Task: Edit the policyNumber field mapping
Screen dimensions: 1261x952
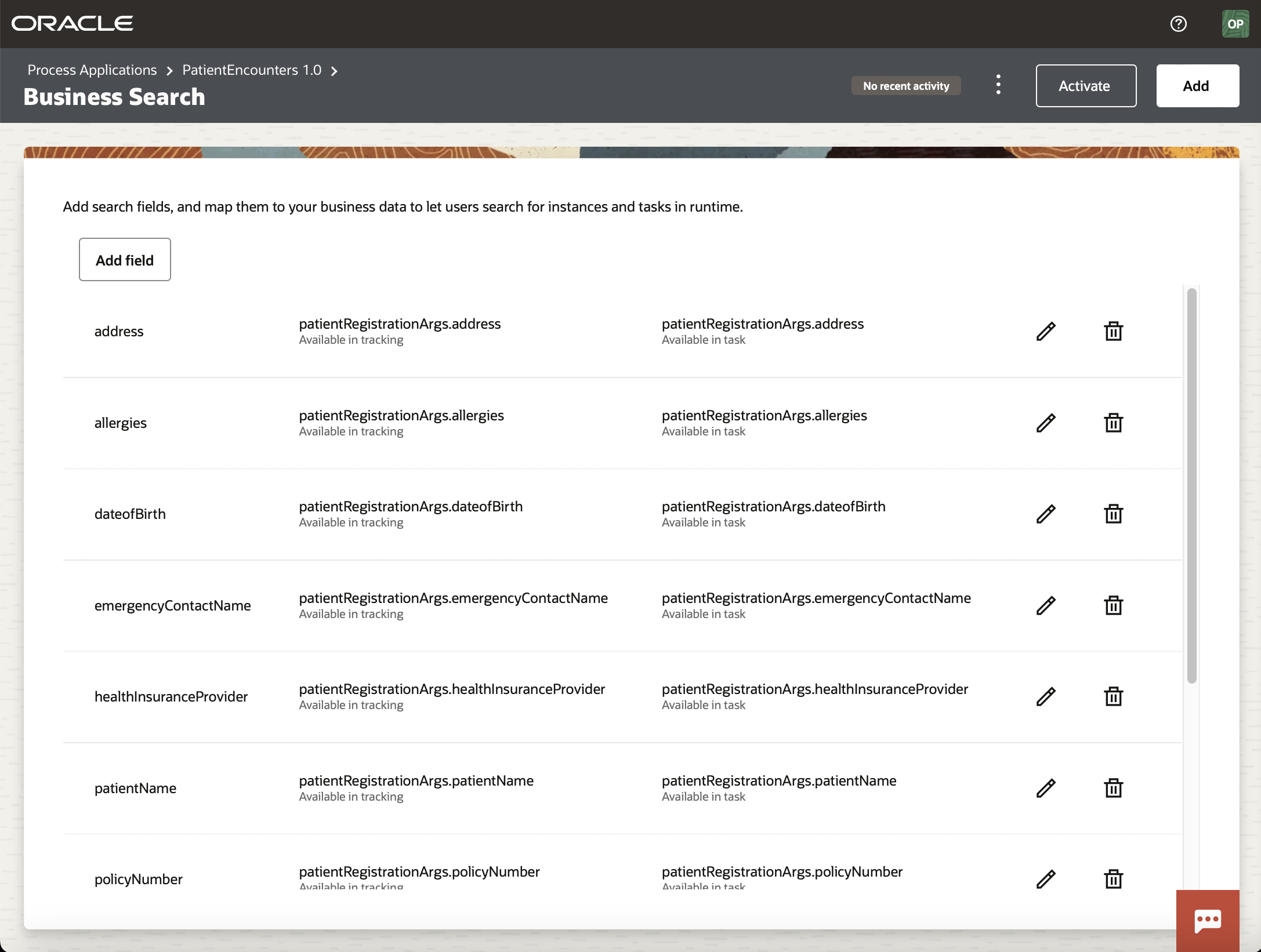Action: [1046, 878]
